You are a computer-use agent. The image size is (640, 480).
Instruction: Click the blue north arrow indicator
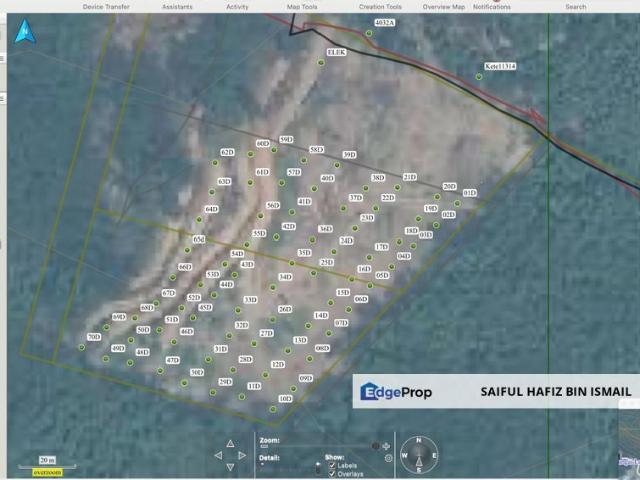(x=25, y=31)
